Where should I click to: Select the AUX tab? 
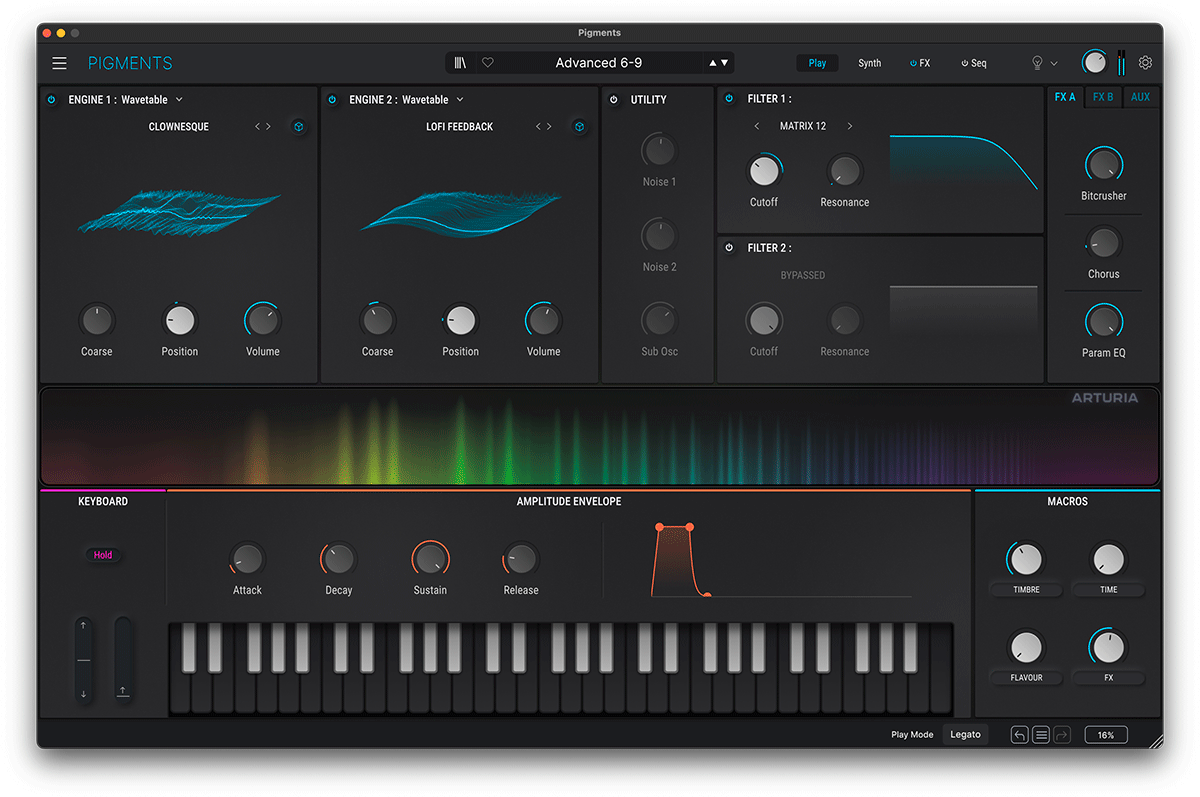pos(1141,97)
